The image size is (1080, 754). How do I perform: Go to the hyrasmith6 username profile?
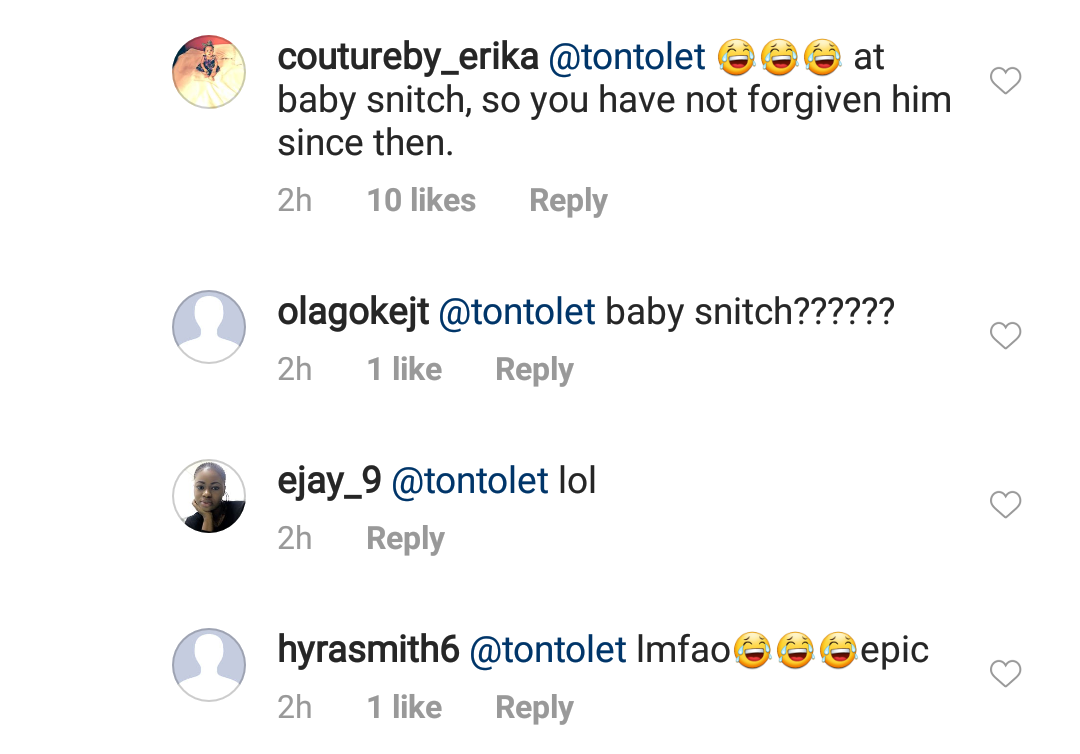368,651
